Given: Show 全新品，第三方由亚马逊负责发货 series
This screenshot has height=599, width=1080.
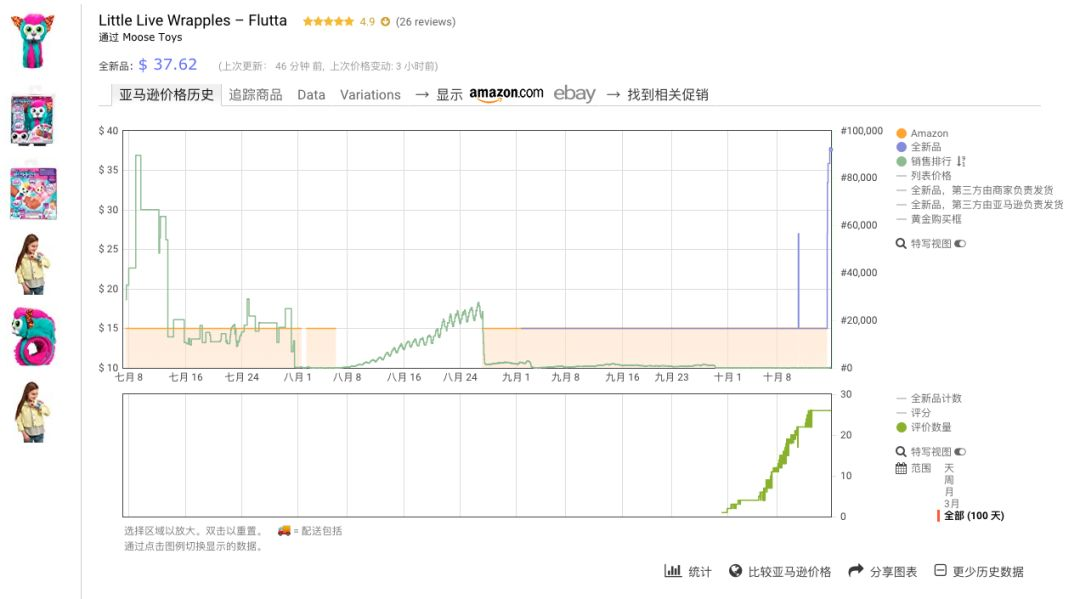Looking at the screenshot, I should (979, 204).
